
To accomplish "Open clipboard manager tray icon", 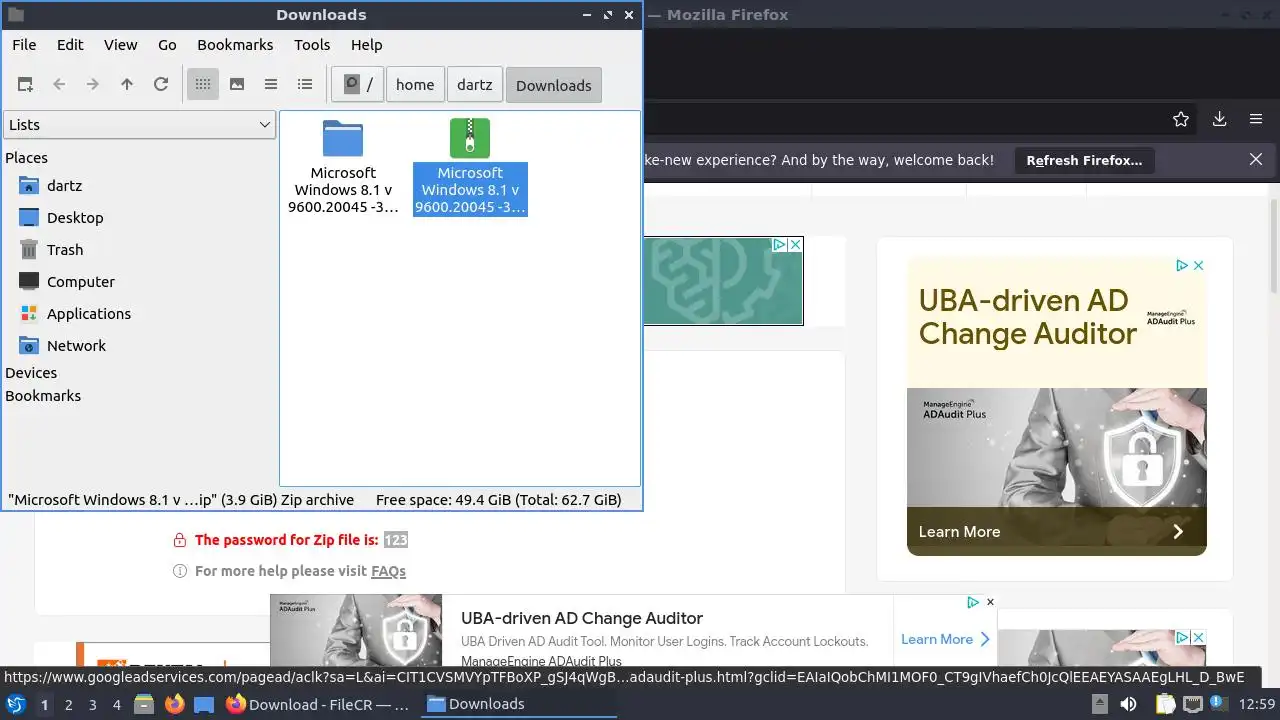I will (x=1165, y=705).
